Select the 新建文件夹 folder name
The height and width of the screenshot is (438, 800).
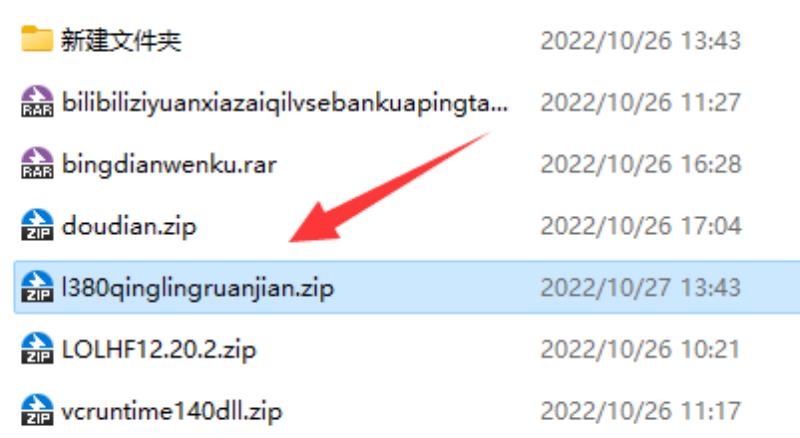pyautogui.click(x=121, y=40)
